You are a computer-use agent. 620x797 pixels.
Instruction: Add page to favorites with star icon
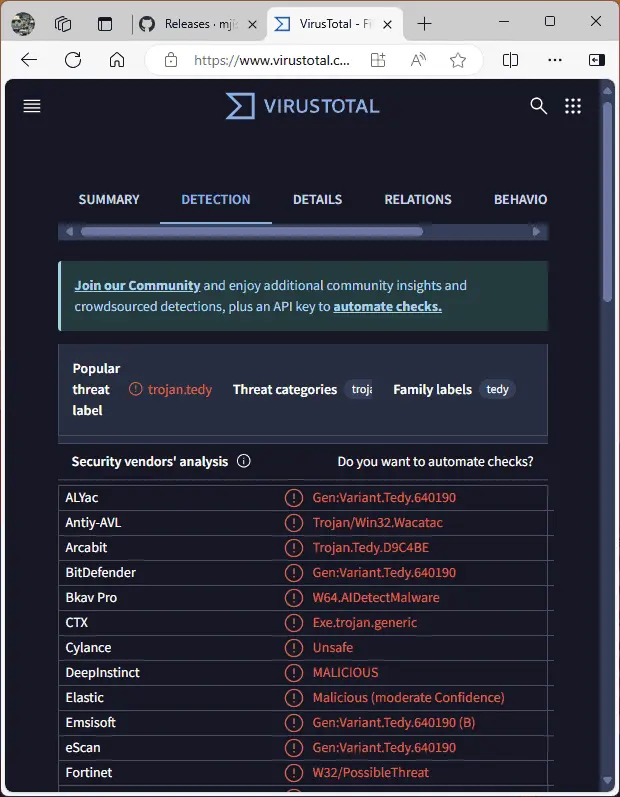tap(458, 60)
